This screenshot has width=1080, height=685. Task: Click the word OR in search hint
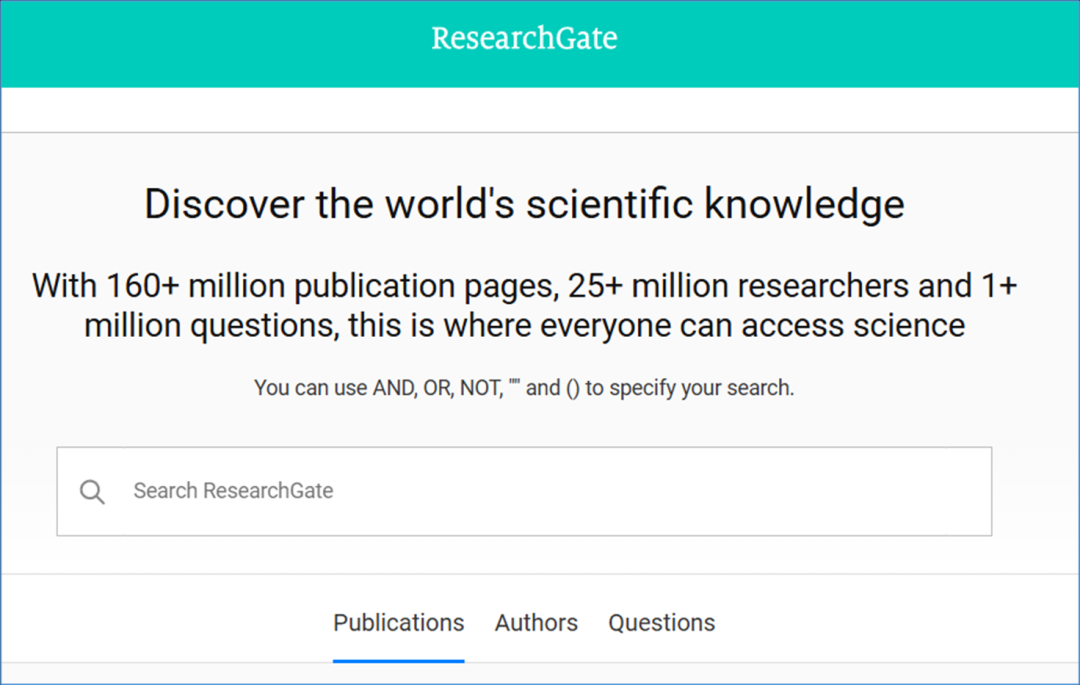[x=436, y=388]
